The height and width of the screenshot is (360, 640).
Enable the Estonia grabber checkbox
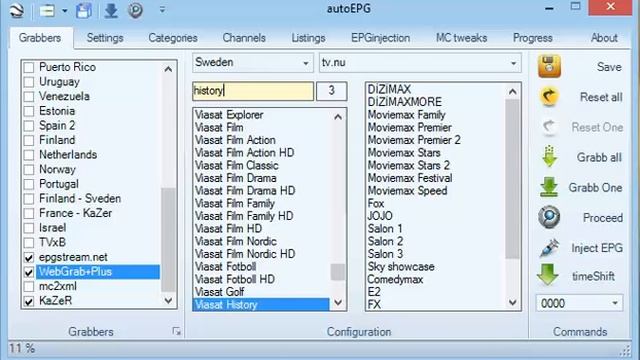click(29, 111)
